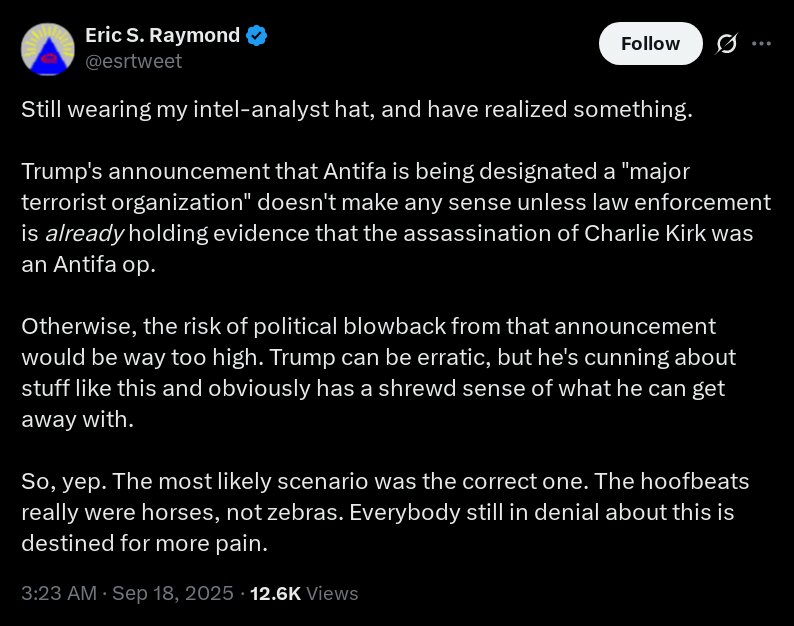Click the Sep 18, 2025 date
794x626 pixels.
[x=173, y=593]
